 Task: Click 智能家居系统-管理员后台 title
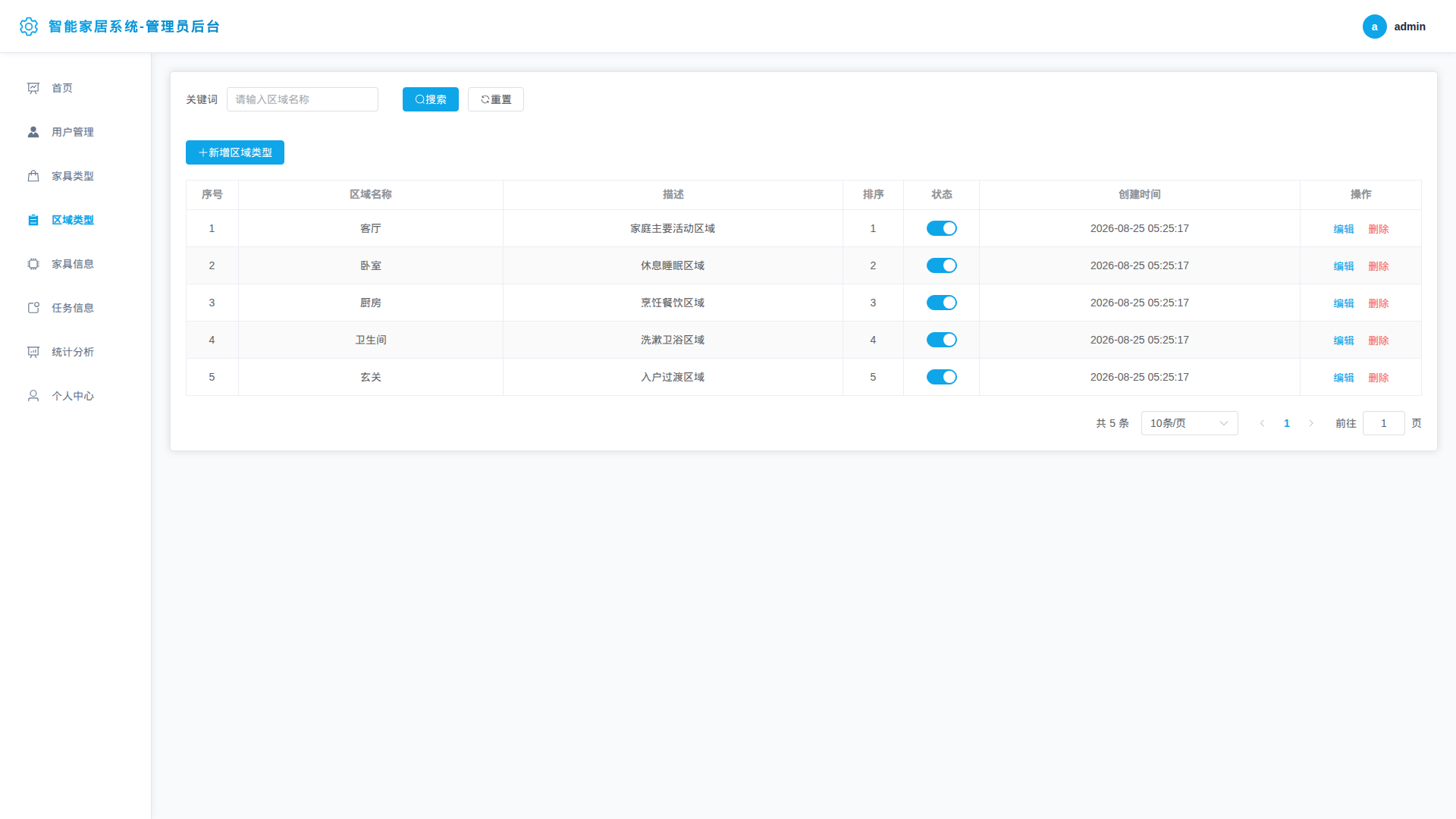tap(134, 27)
